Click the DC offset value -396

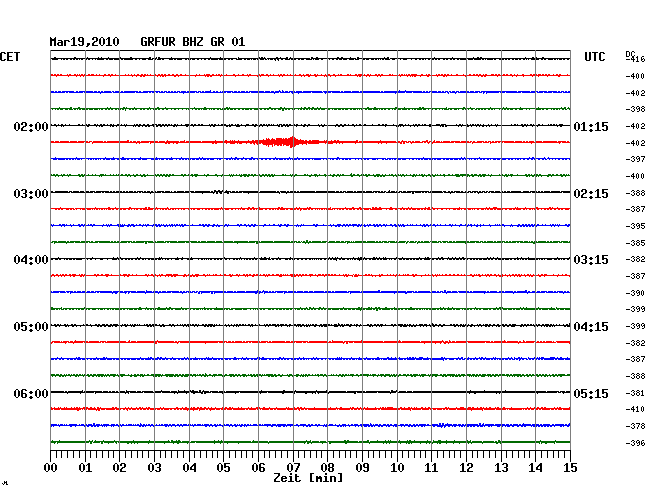(635, 443)
